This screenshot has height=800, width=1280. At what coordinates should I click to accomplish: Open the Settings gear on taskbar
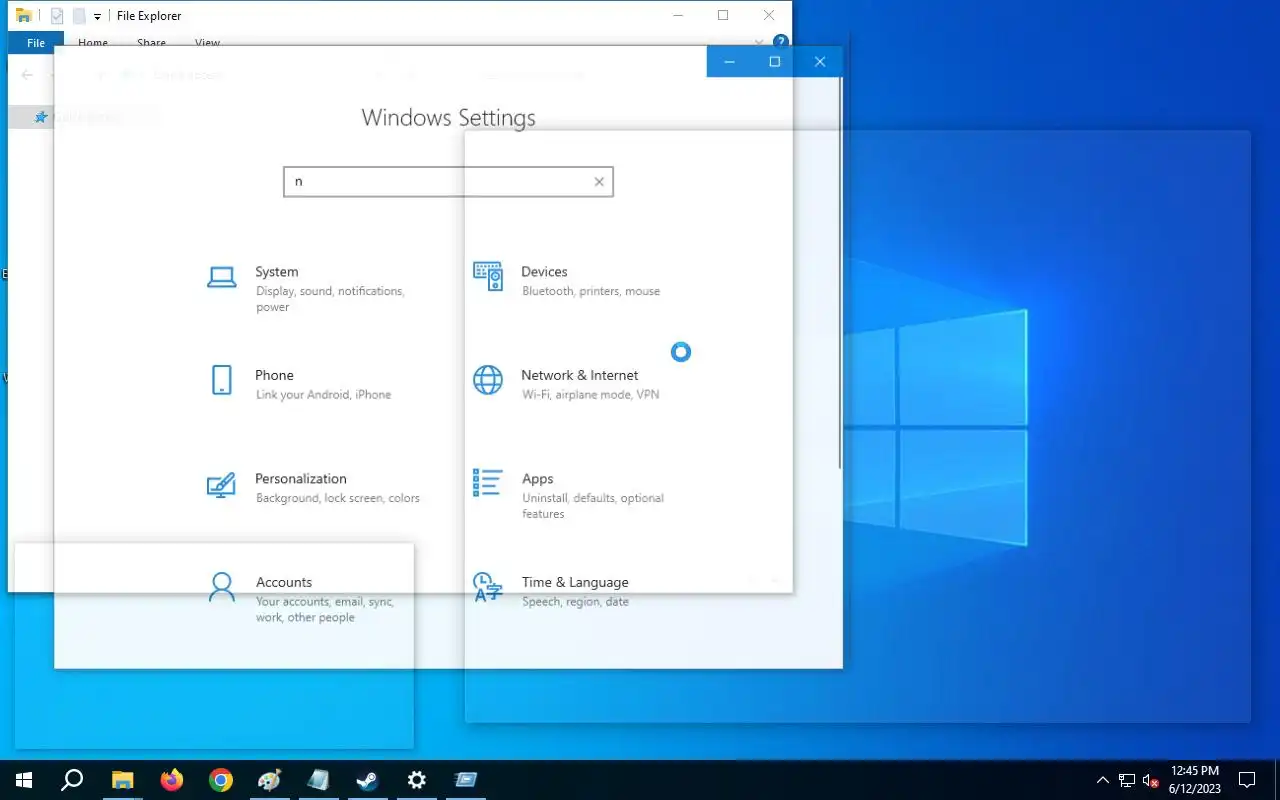click(x=417, y=780)
